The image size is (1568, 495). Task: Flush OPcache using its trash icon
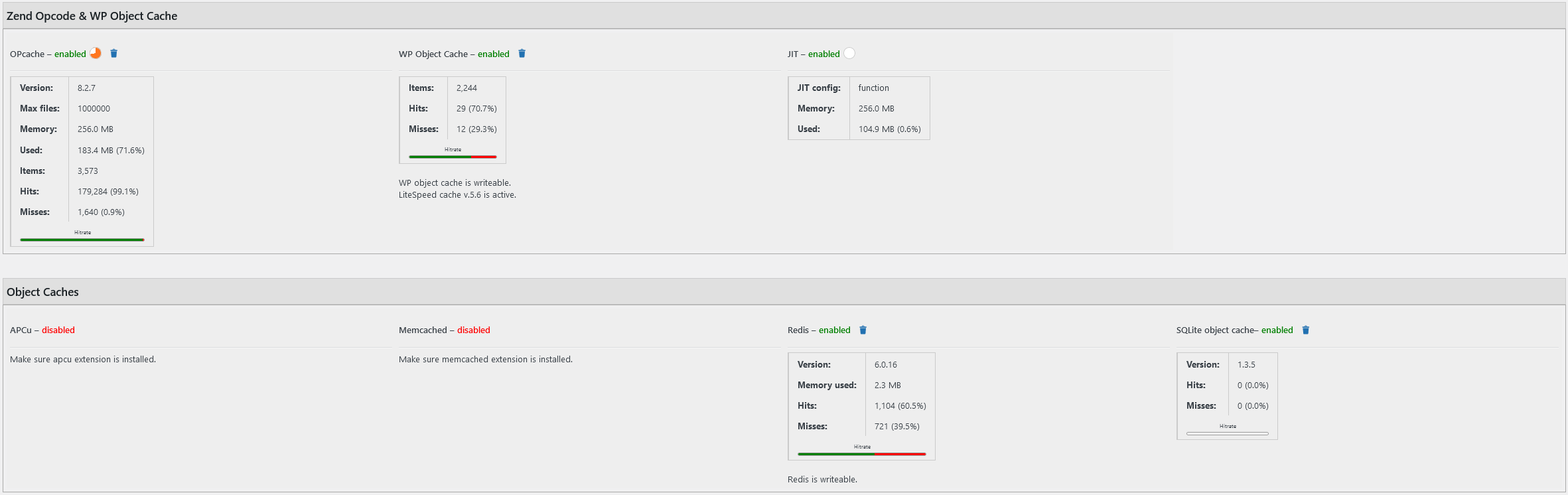pyautogui.click(x=114, y=53)
